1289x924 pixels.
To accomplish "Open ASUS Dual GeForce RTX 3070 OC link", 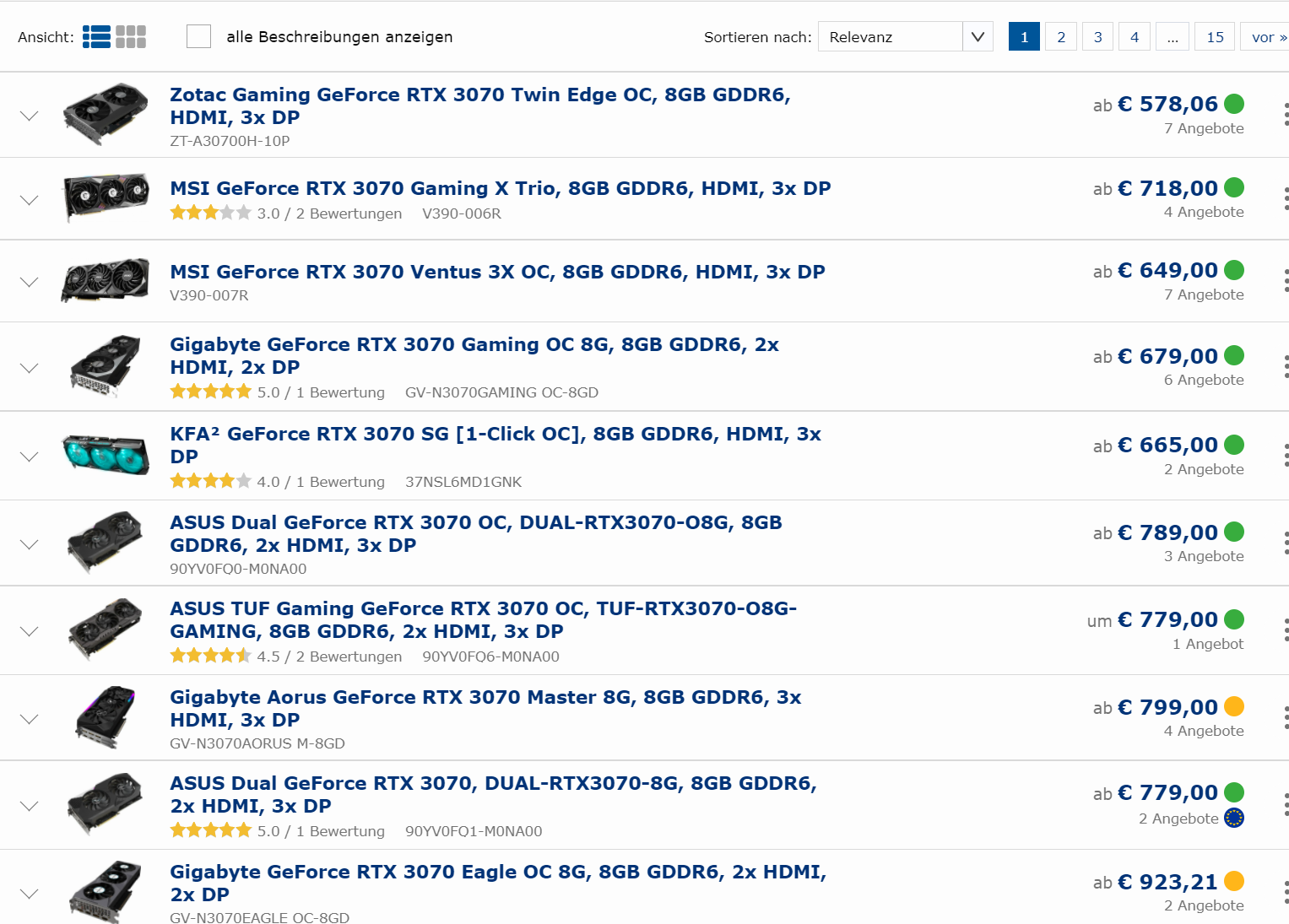I will (x=476, y=533).
